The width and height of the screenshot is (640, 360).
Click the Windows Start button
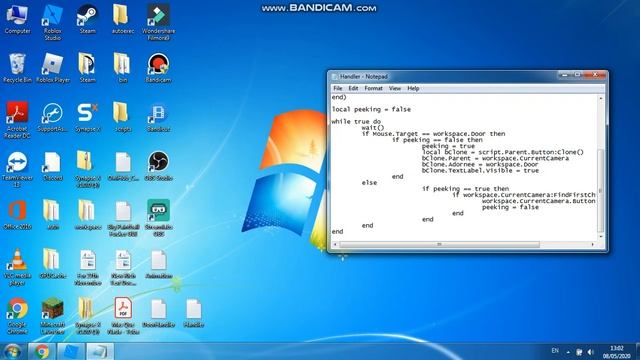[x=12, y=351]
